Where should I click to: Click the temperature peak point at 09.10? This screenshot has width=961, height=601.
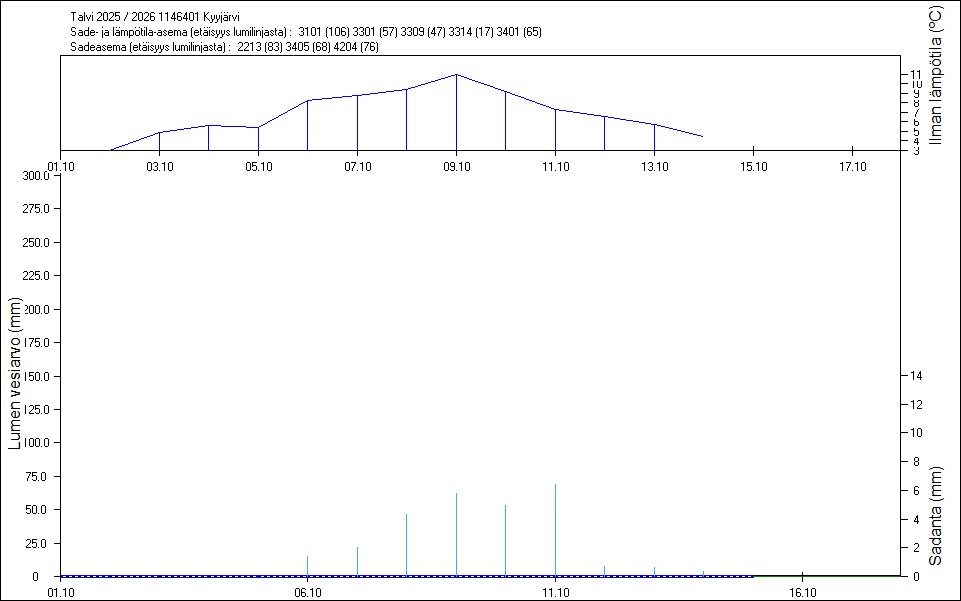point(456,74)
